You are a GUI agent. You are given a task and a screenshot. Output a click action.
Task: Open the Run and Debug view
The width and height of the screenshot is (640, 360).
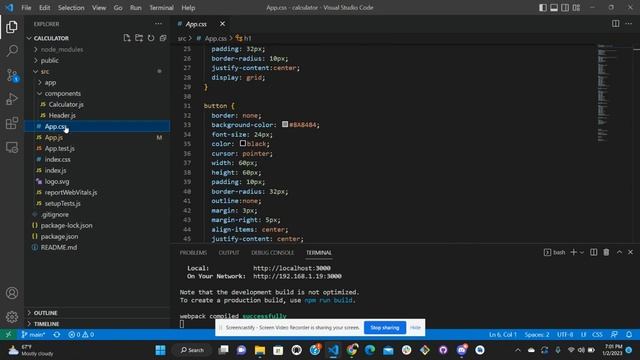pos(12,99)
